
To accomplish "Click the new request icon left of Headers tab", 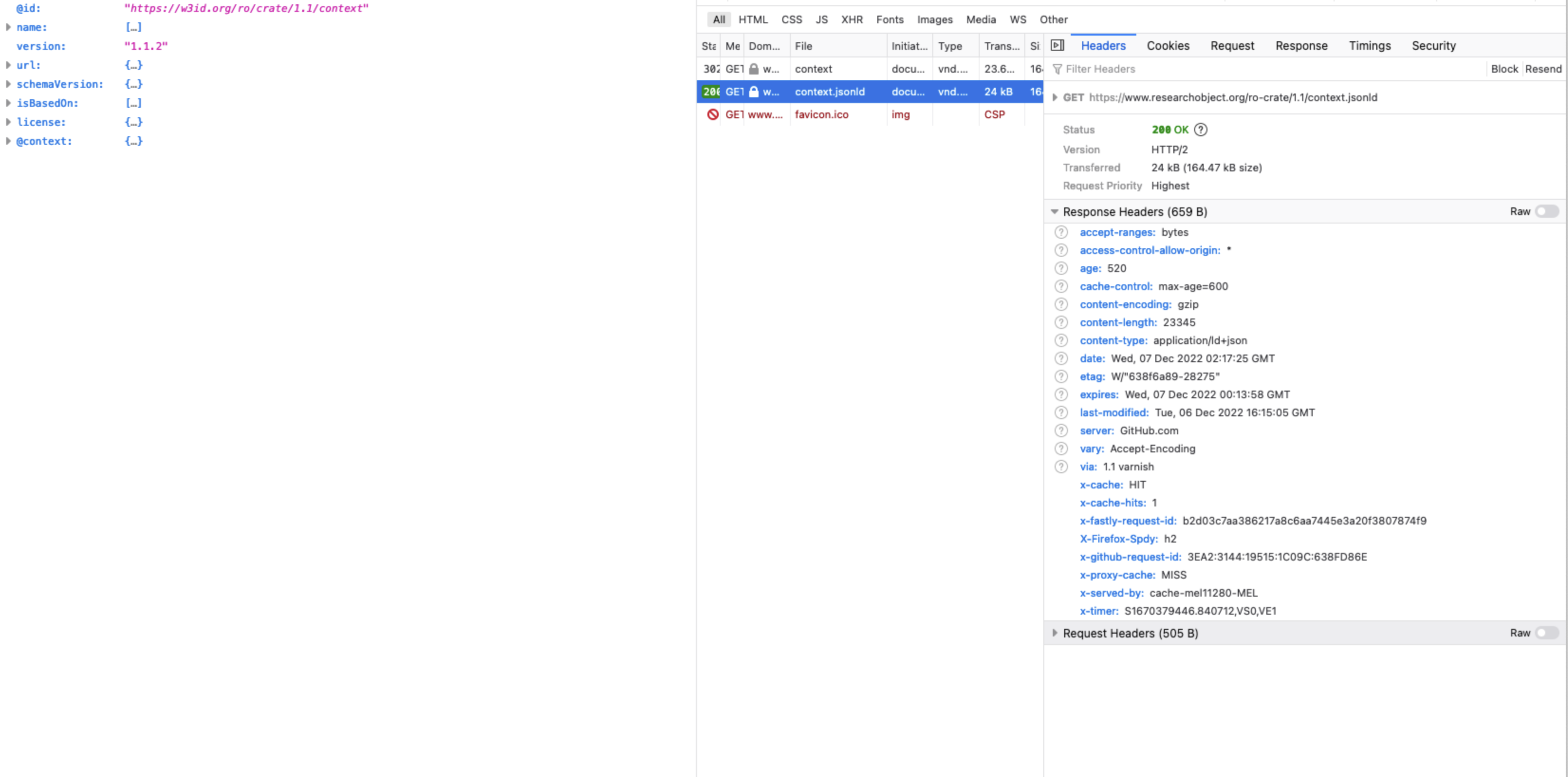I will coord(1058,45).
